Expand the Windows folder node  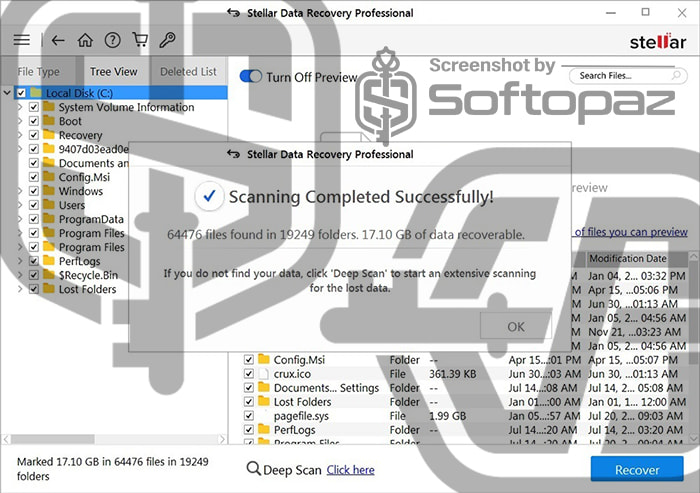point(20,191)
